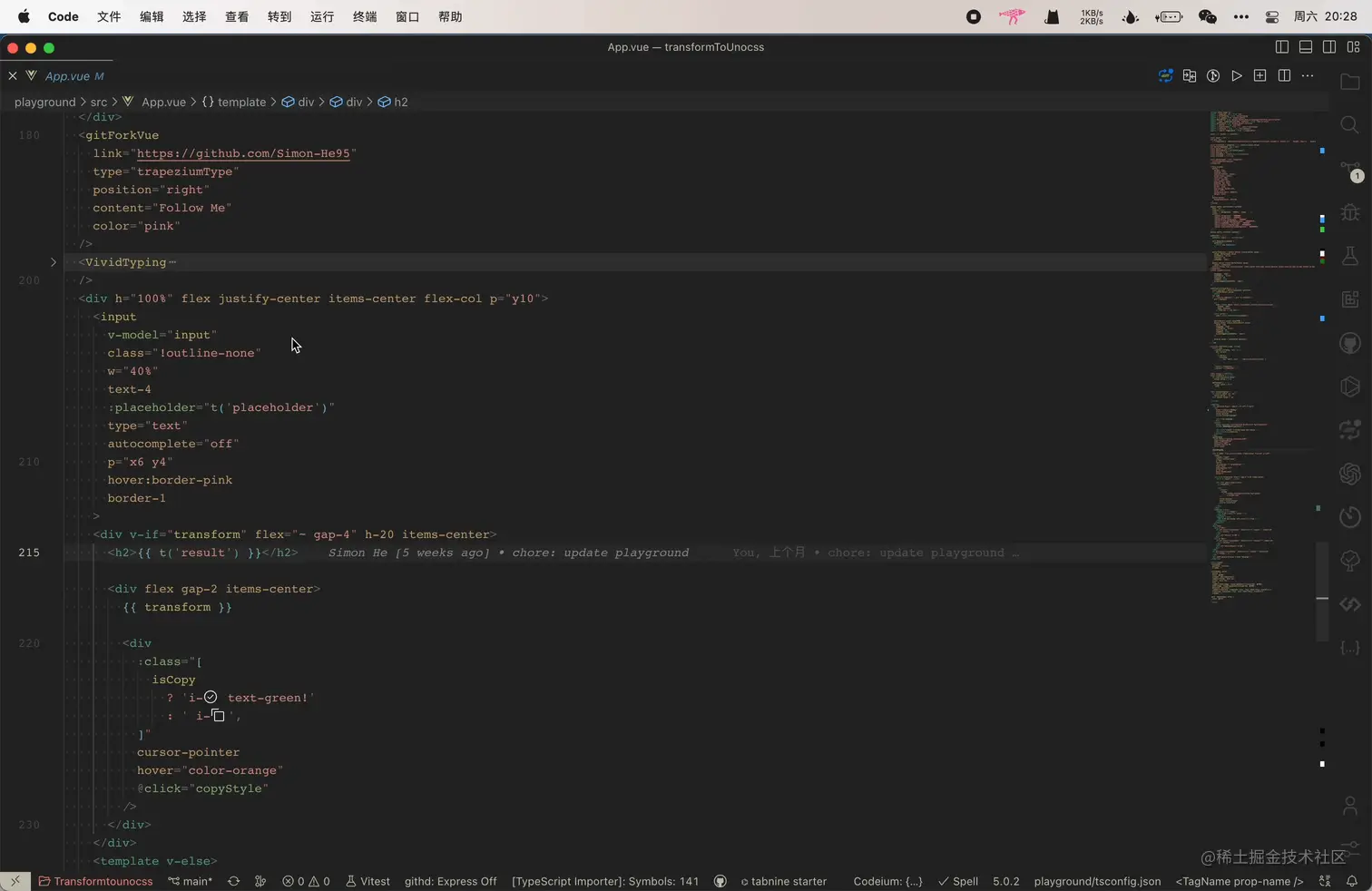Close the App.vue tab
Screen dimensions: 1372x891
coord(13,76)
